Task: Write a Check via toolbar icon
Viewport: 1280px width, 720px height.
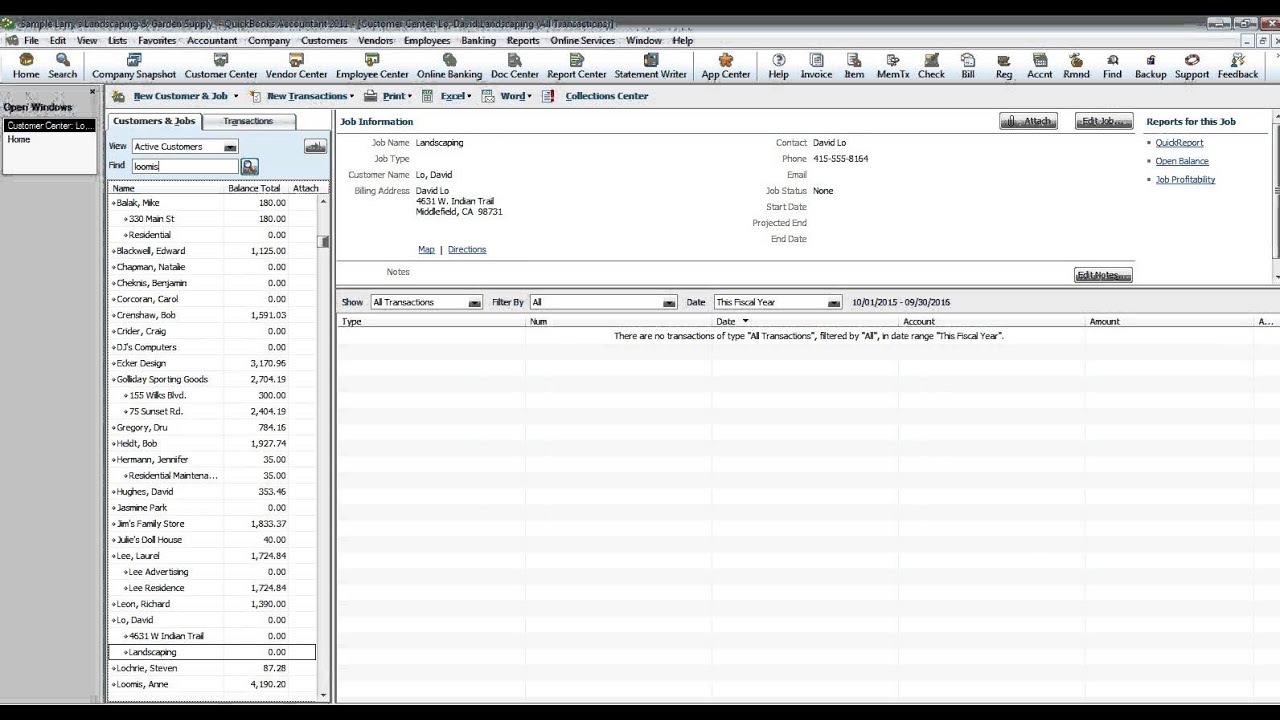Action: pyautogui.click(x=931, y=66)
